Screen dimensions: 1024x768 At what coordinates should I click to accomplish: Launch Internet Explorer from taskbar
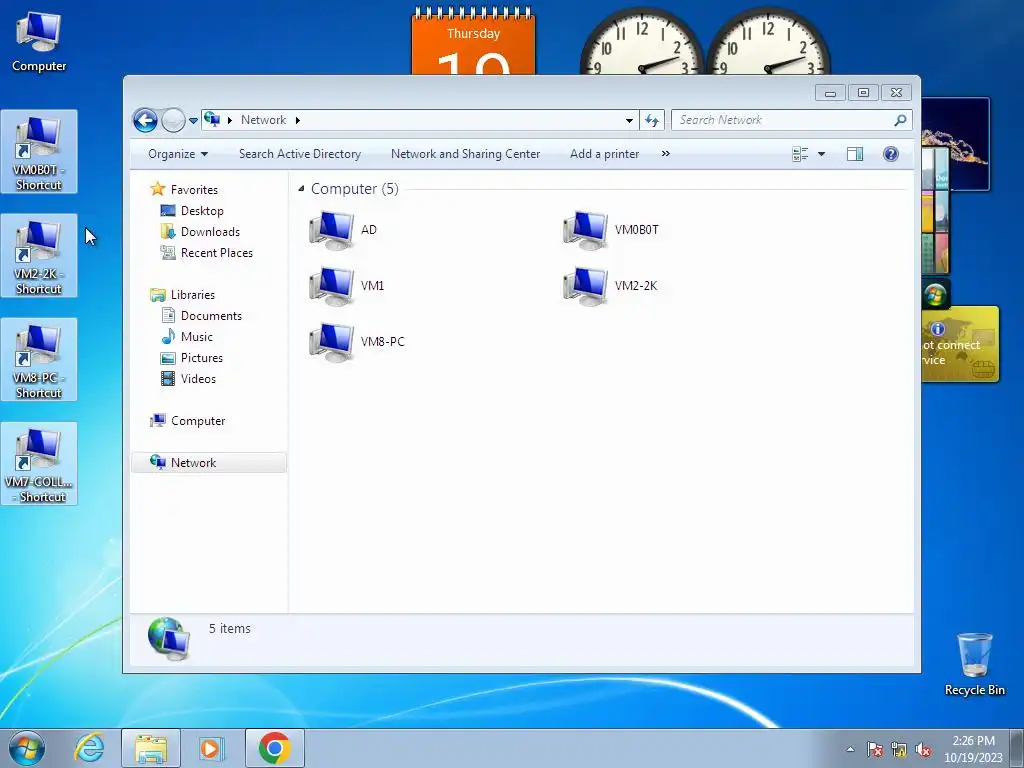click(x=89, y=748)
